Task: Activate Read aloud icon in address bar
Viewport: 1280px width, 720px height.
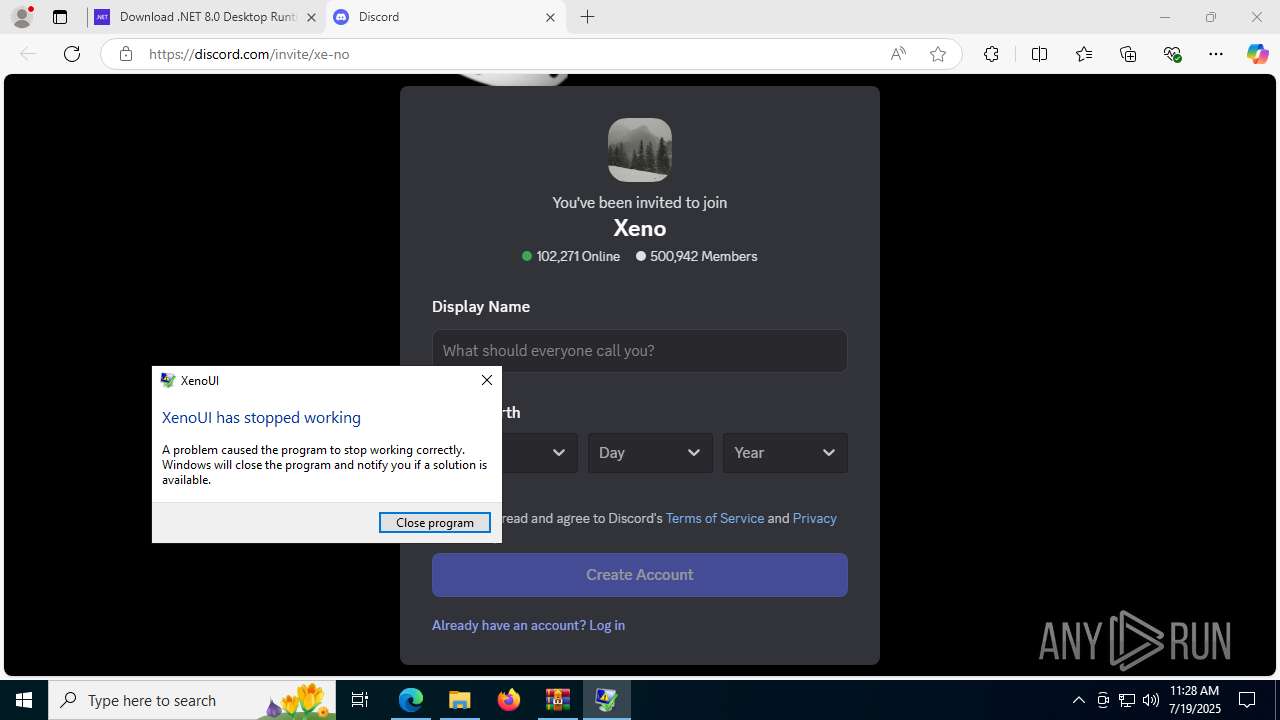Action: tap(898, 54)
